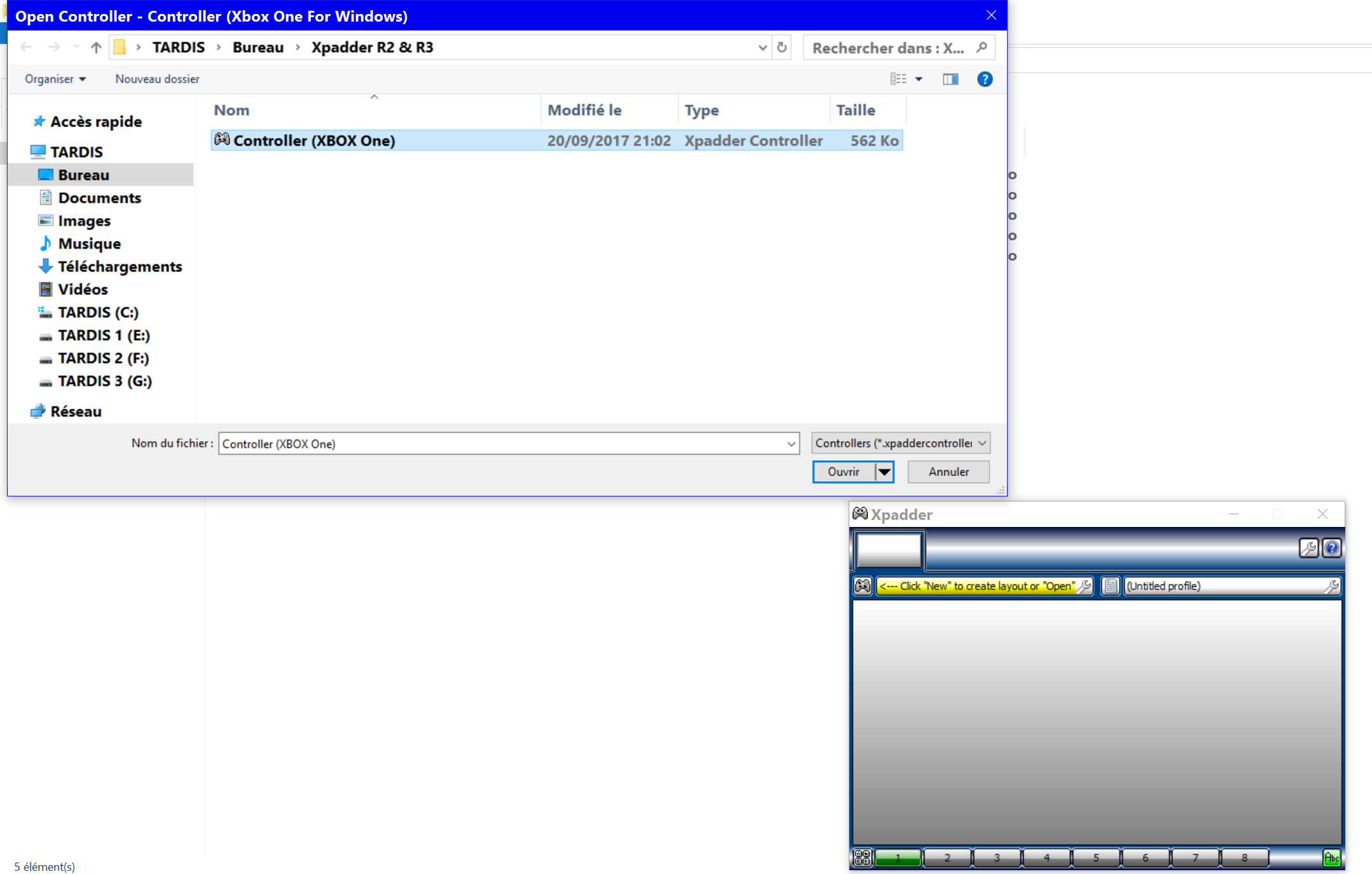Viewport: 1372px width, 874px height.
Task: Refresh the Xpadder R2 & R3 folder
Action: pyautogui.click(x=782, y=47)
